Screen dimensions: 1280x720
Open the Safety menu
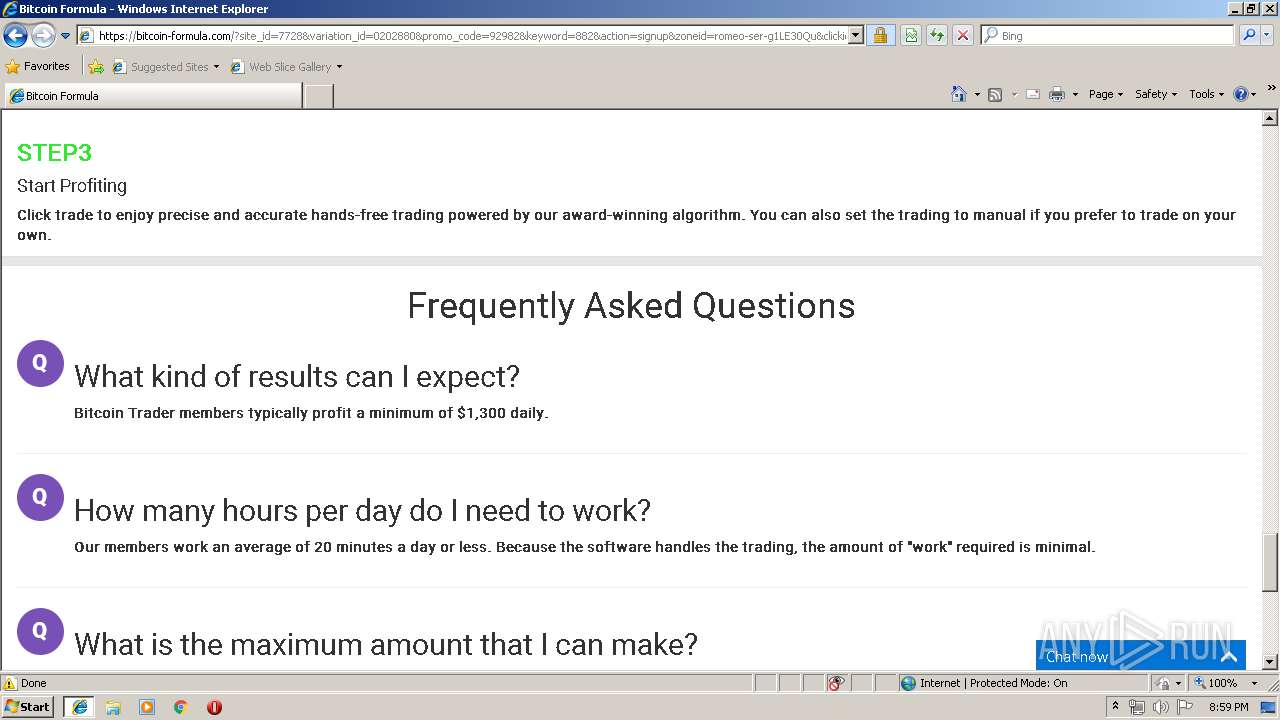(x=1156, y=94)
